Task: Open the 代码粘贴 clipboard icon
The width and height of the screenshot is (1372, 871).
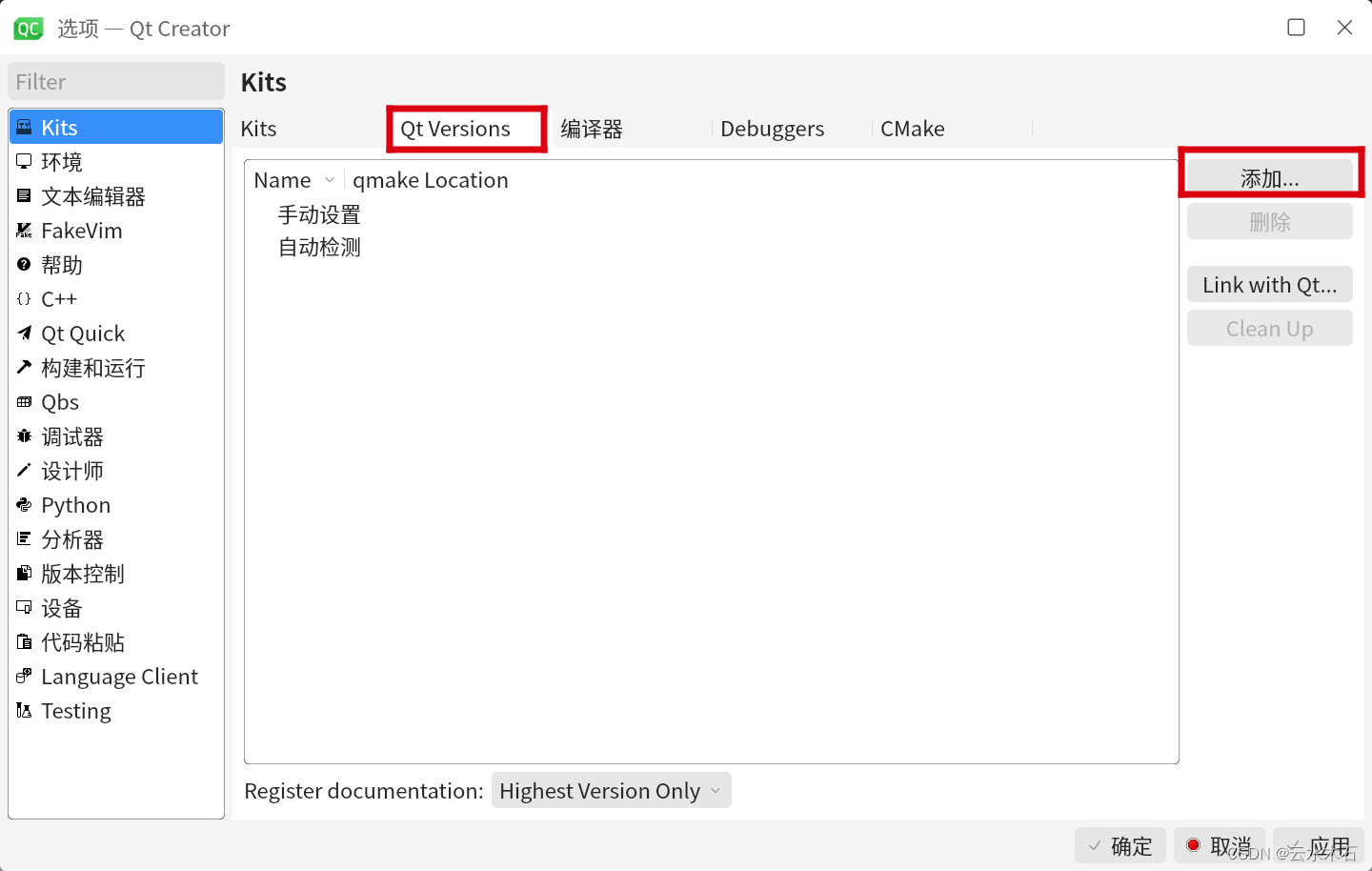Action: (24, 642)
